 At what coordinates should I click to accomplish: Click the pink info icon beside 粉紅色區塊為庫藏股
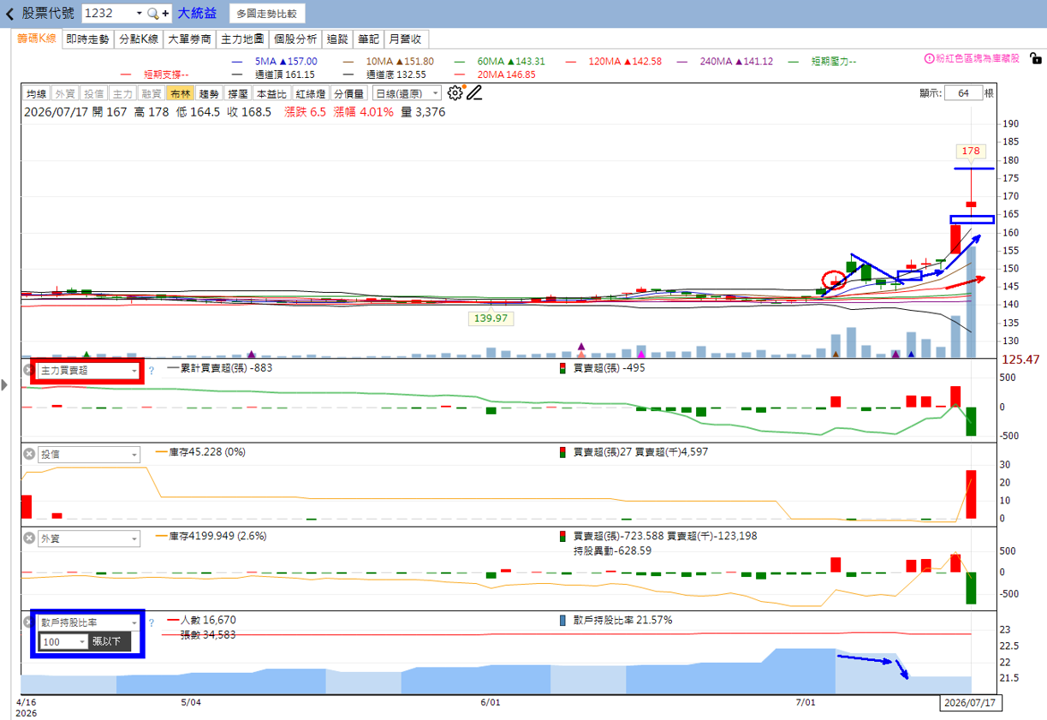(x=928, y=58)
